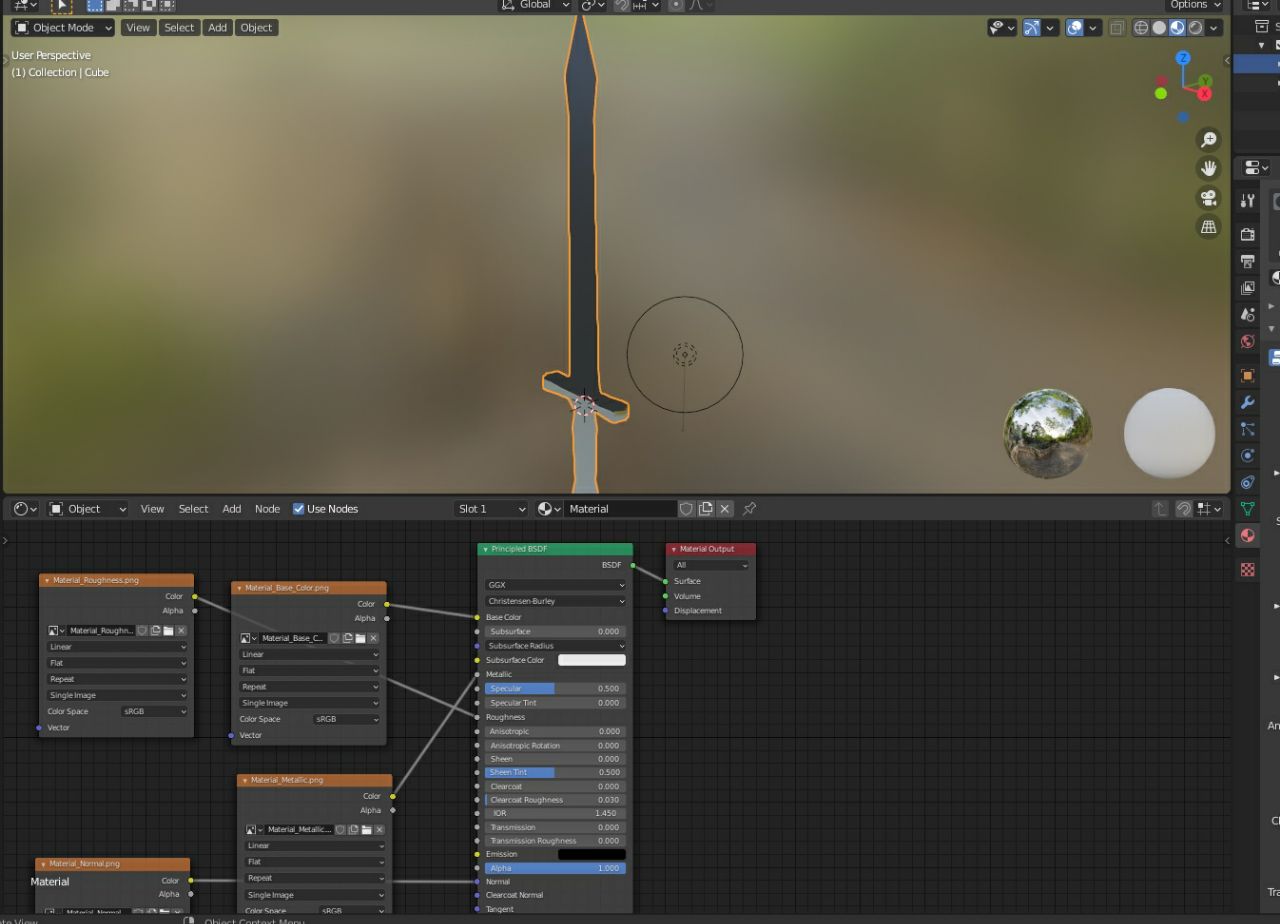Open the Object Data properties tab
Viewport: 1280px width, 924px height.
pos(1247,509)
